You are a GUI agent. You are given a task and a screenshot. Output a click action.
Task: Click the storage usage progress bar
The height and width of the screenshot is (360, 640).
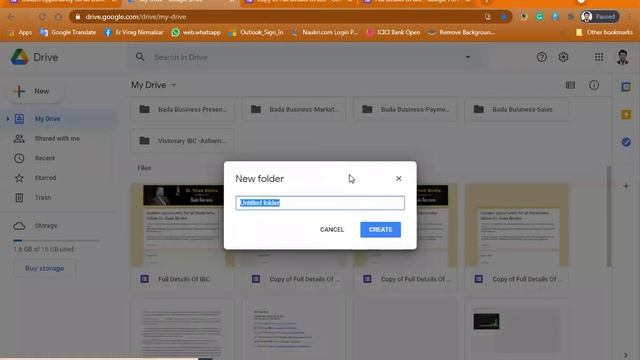(56, 240)
